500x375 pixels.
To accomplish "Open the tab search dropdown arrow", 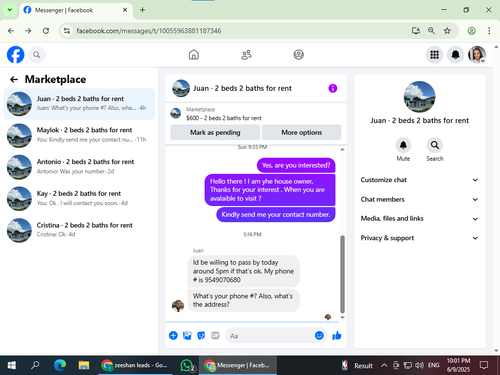I will [10, 10].
